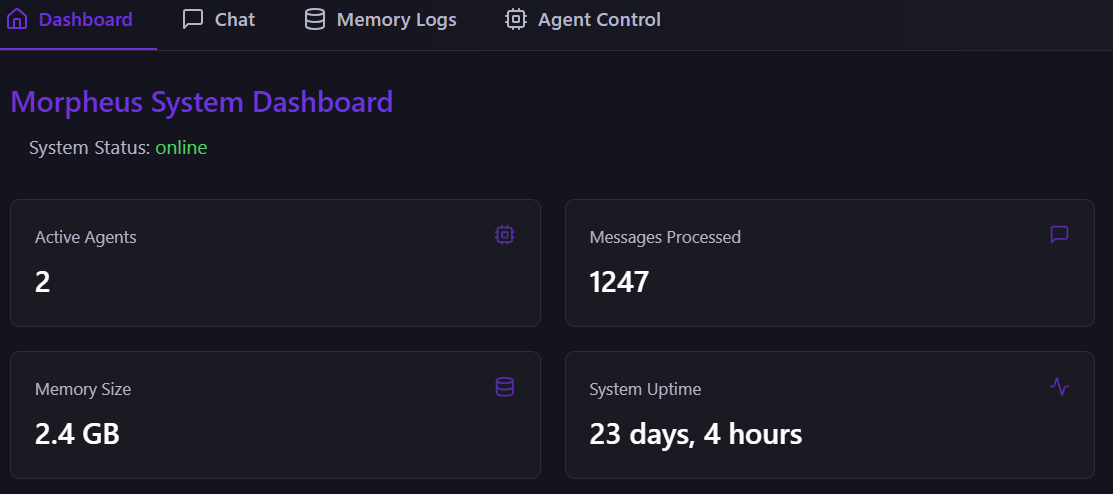The image size is (1113, 494).
Task: Click the home icon beside Dashboard
Action: point(16,19)
